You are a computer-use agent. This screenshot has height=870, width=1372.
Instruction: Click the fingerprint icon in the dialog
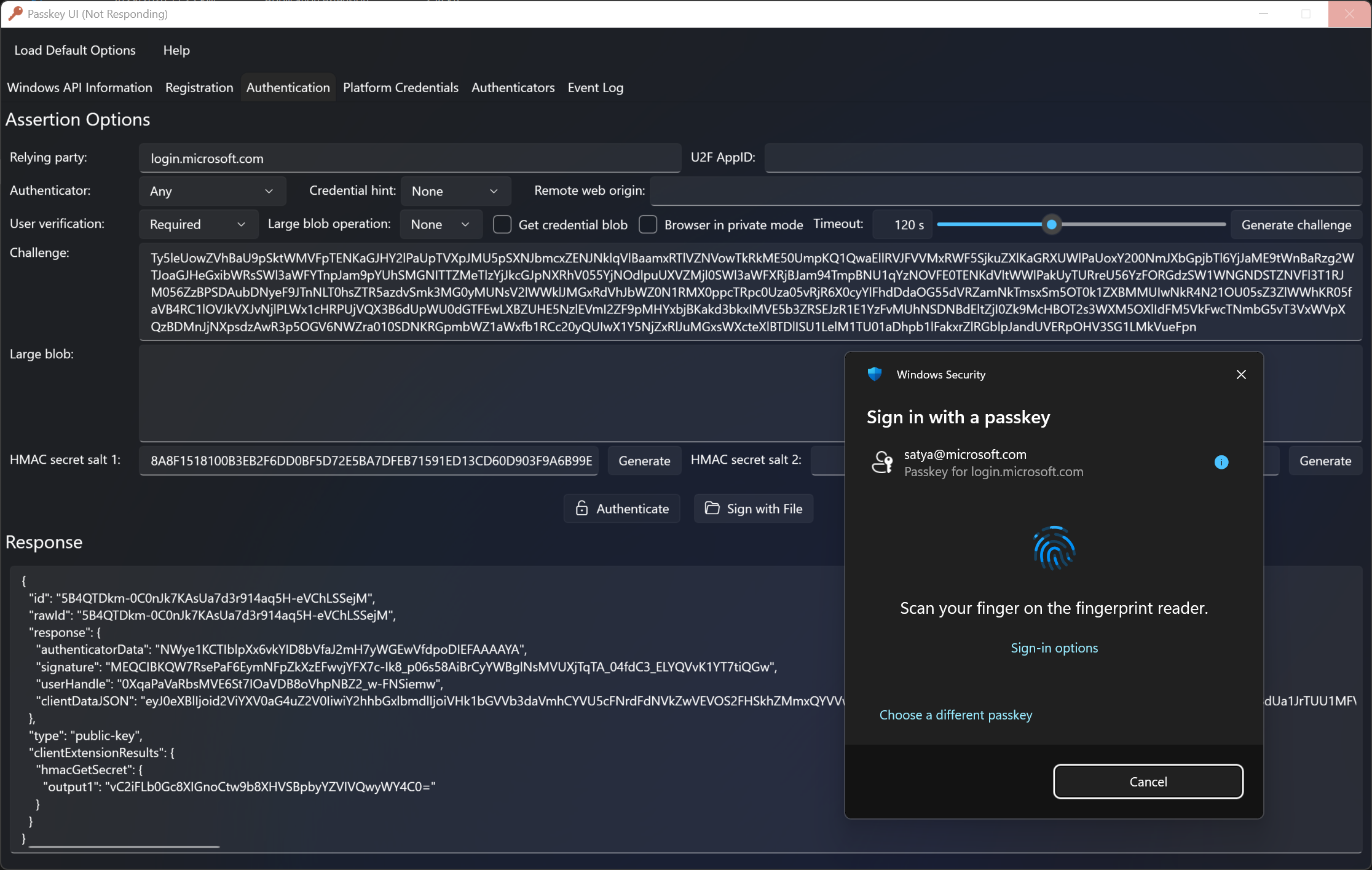click(1054, 549)
